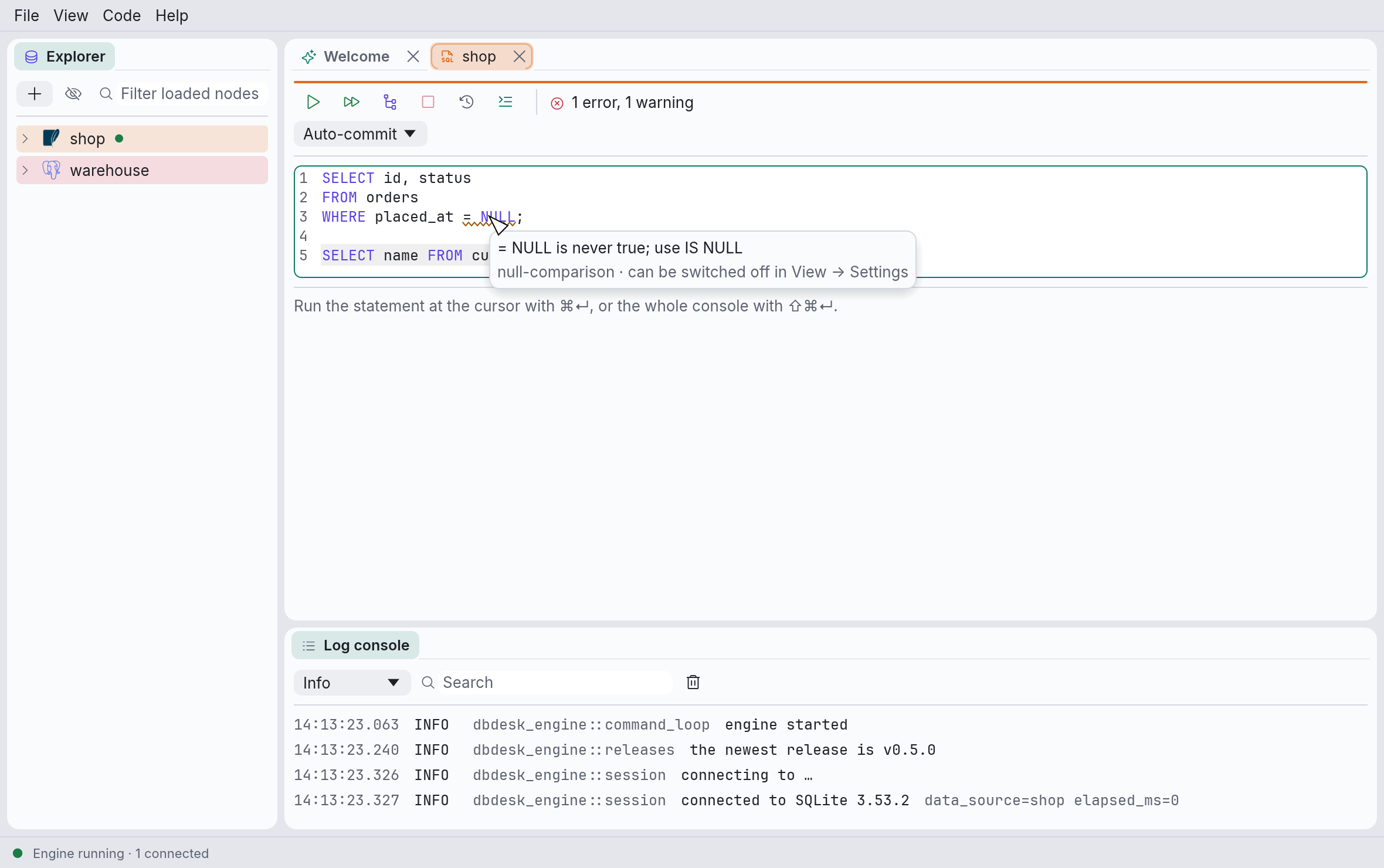
Task: Click the log Search field
Action: [x=554, y=682]
